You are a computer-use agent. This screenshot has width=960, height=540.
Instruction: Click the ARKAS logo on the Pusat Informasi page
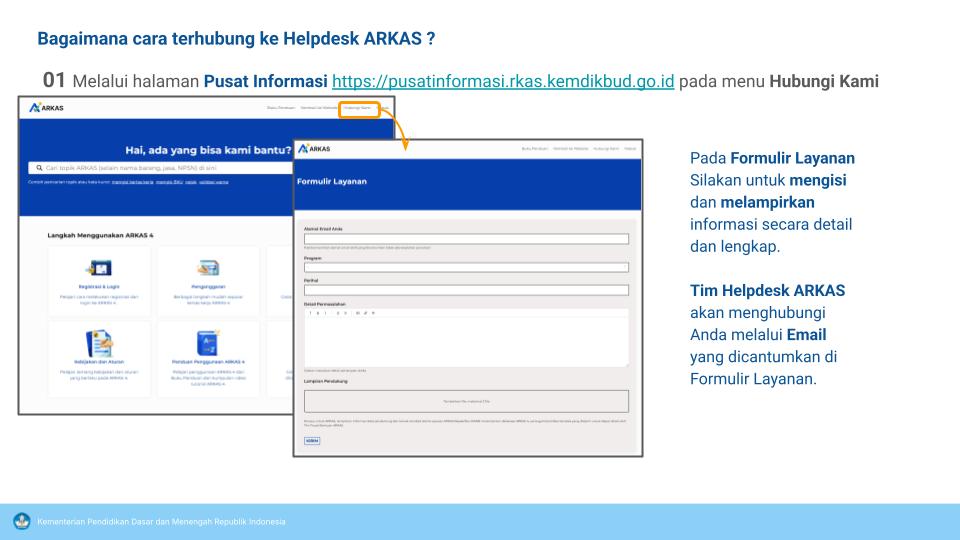click(47, 108)
